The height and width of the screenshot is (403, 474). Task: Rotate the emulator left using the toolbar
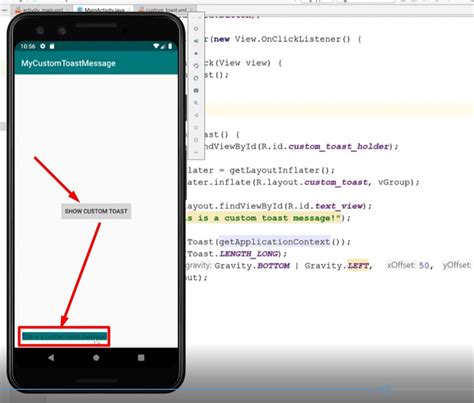pos(196,66)
